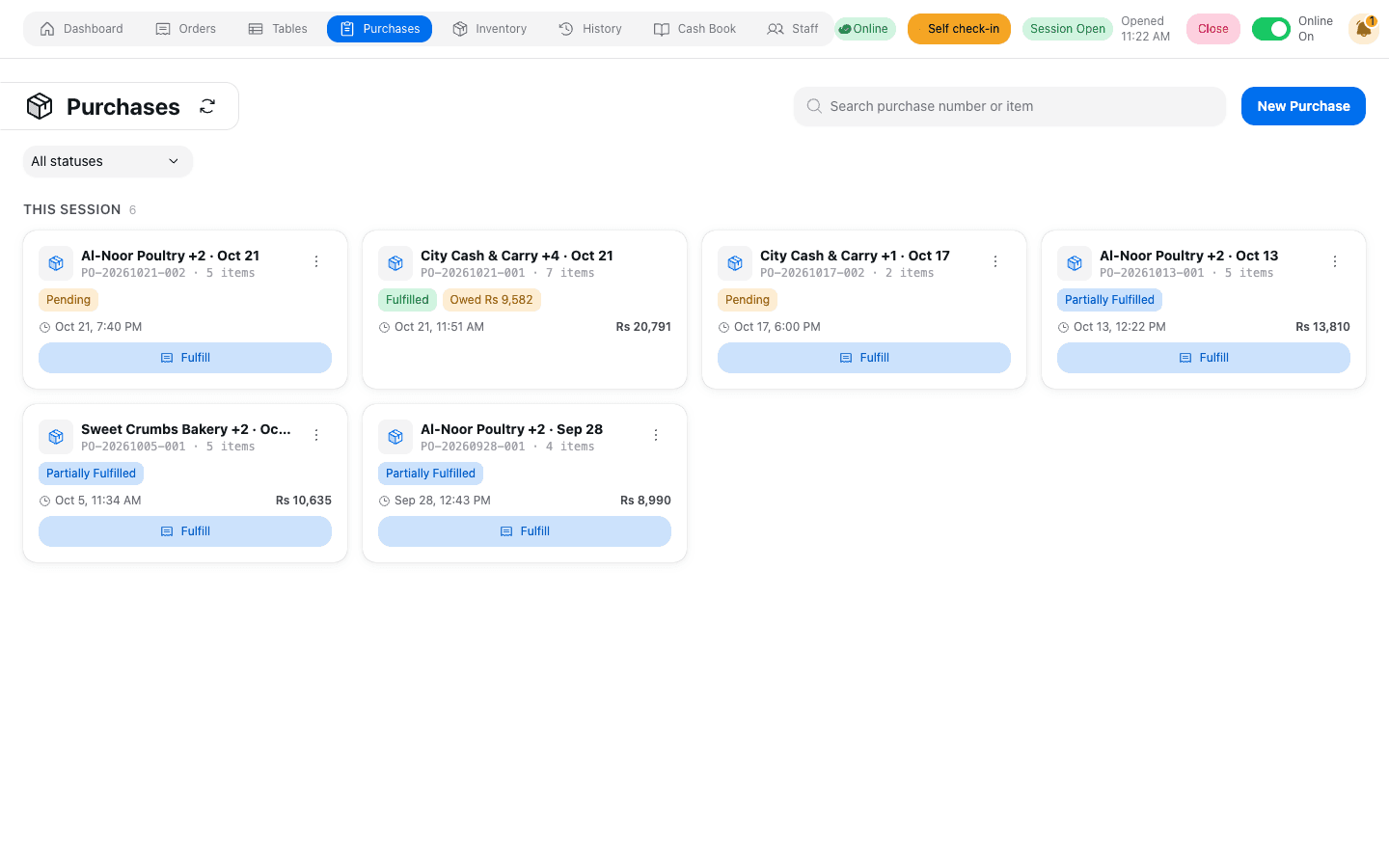This screenshot has height=868, width=1389.
Task: Click Pending badge on PO-20261017-002
Action: pyautogui.click(x=748, y=300)
